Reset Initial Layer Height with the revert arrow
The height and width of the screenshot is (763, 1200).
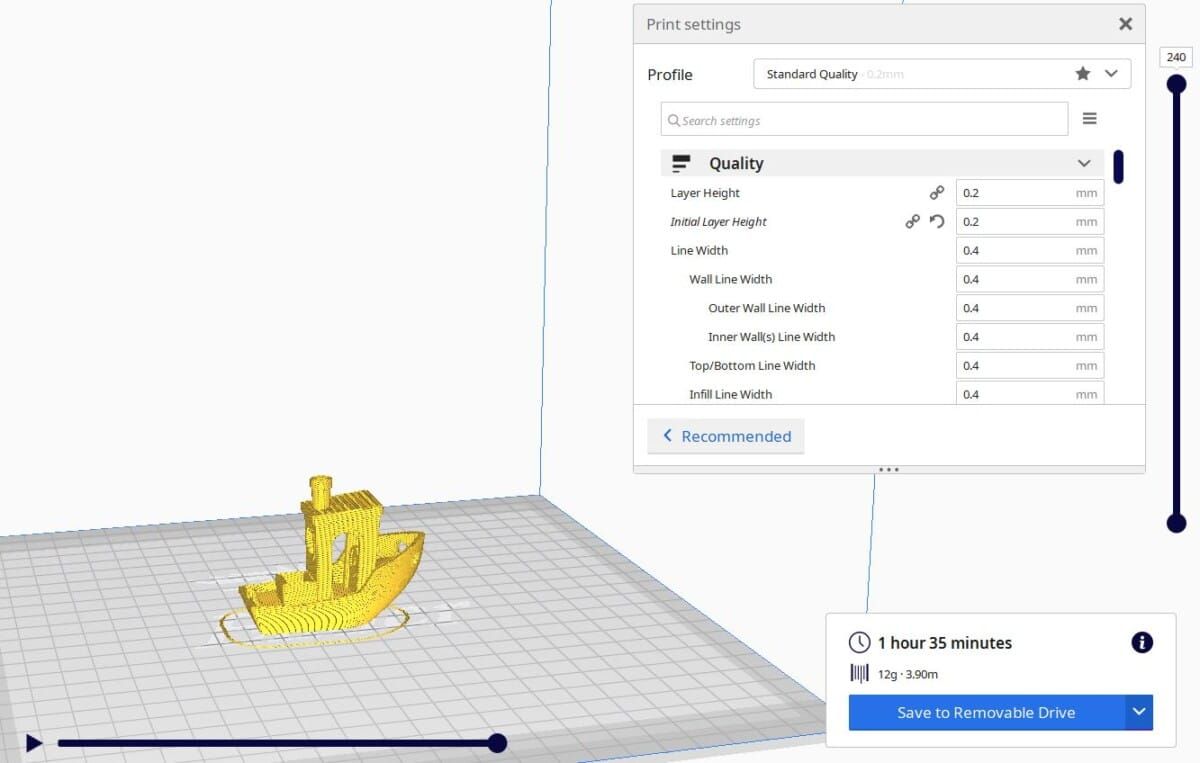tap(937, 221)
